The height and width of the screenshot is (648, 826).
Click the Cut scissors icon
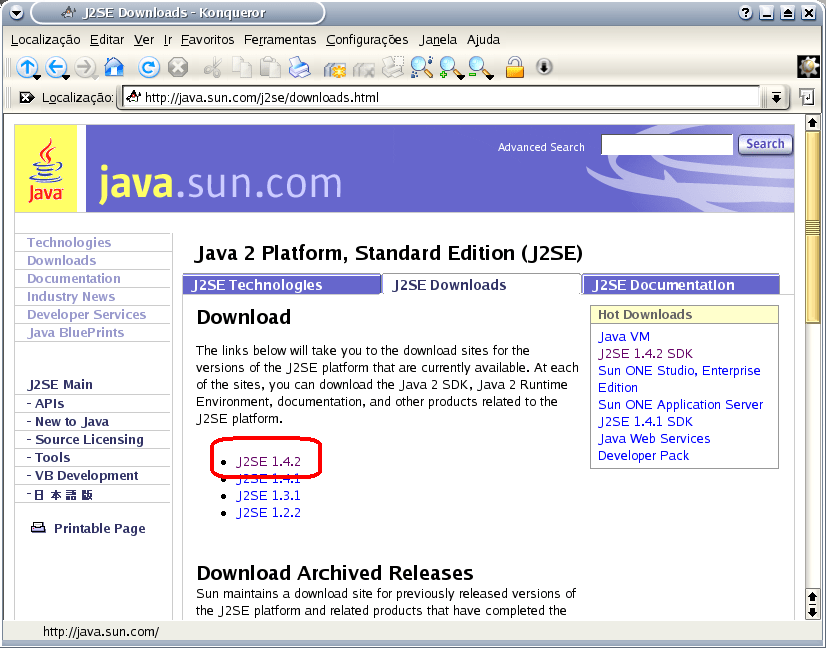tap(212, 67)
